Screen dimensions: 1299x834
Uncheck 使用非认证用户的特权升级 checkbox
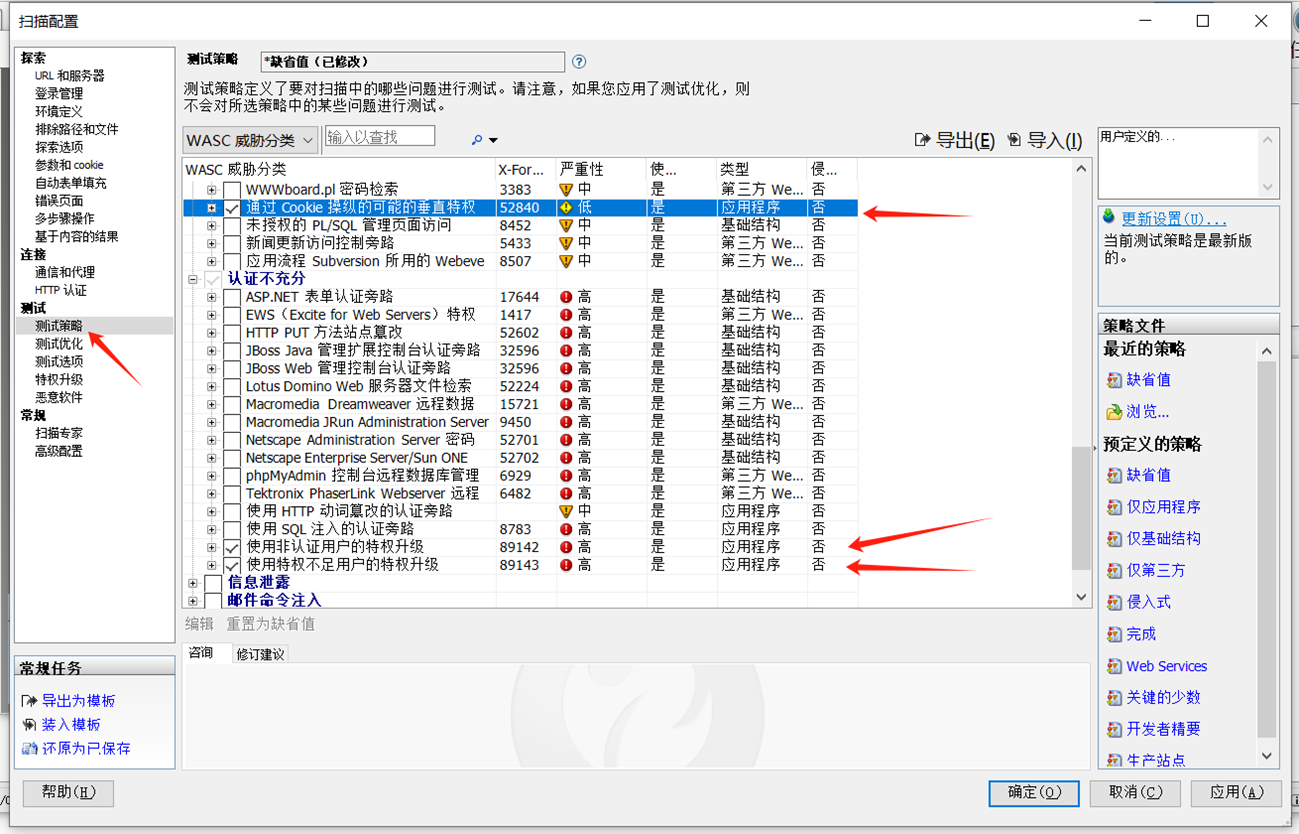point(232,548)
